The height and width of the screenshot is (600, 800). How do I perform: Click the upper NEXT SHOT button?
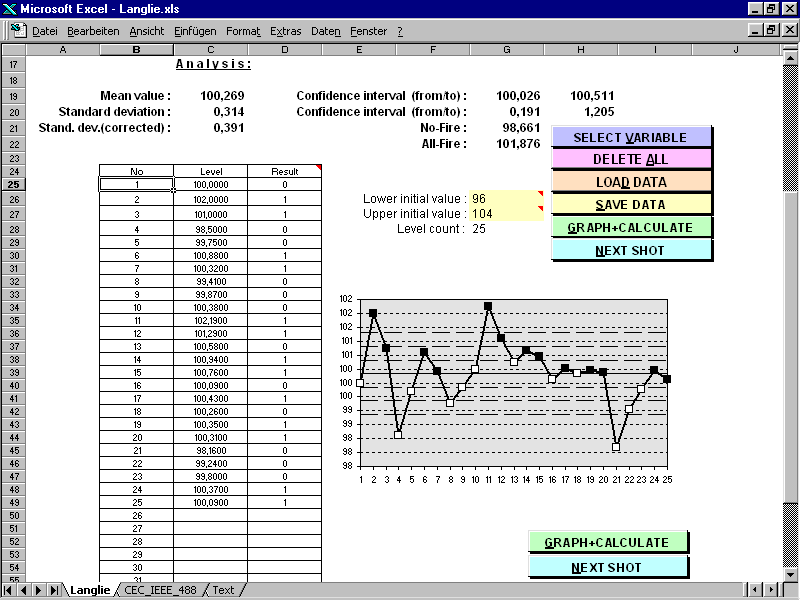click(x=631, y=251)
